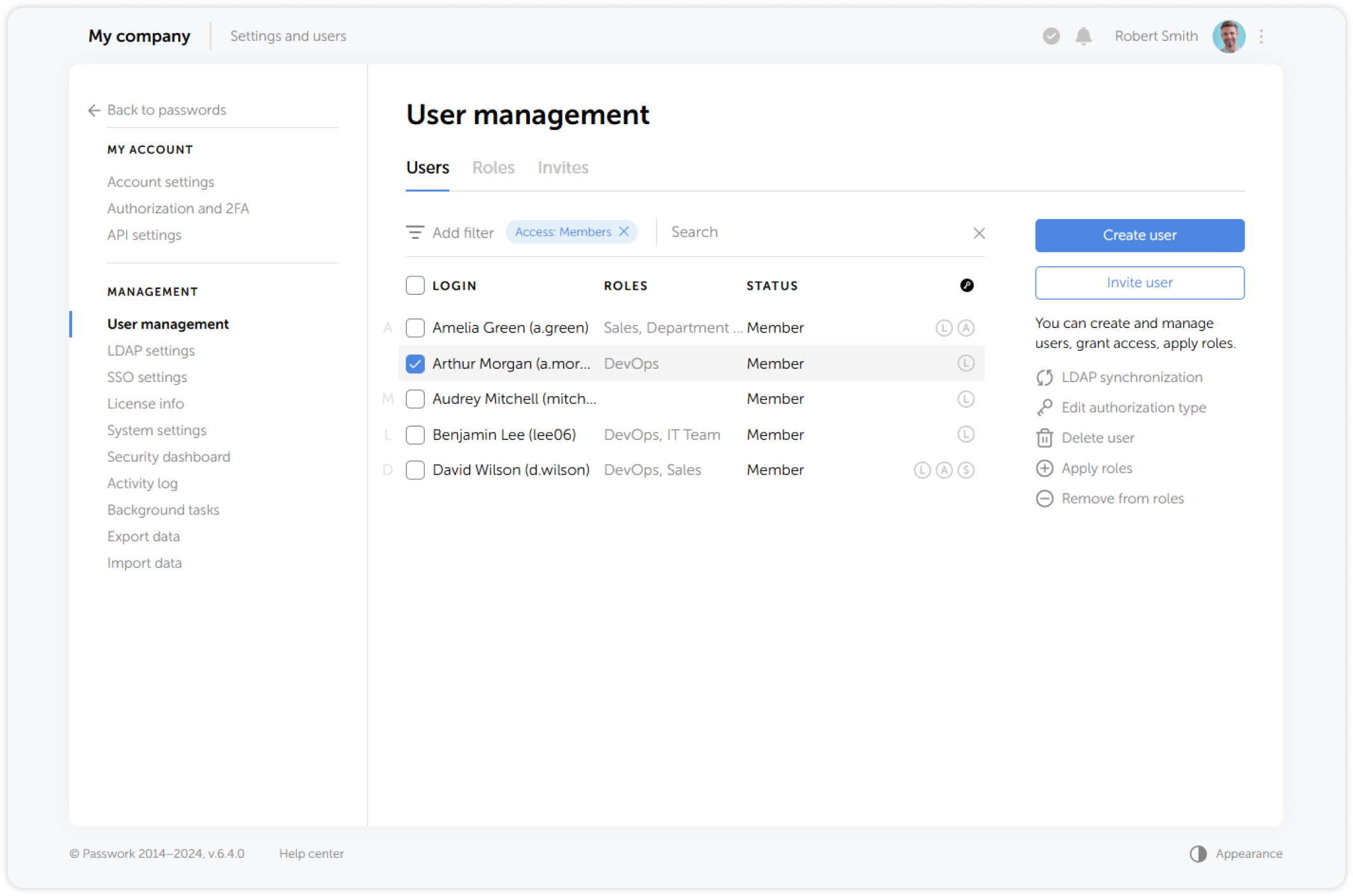Click the Apply roles plus icon
This screenshot has width=1353, height=896.
pos(1044,468)
